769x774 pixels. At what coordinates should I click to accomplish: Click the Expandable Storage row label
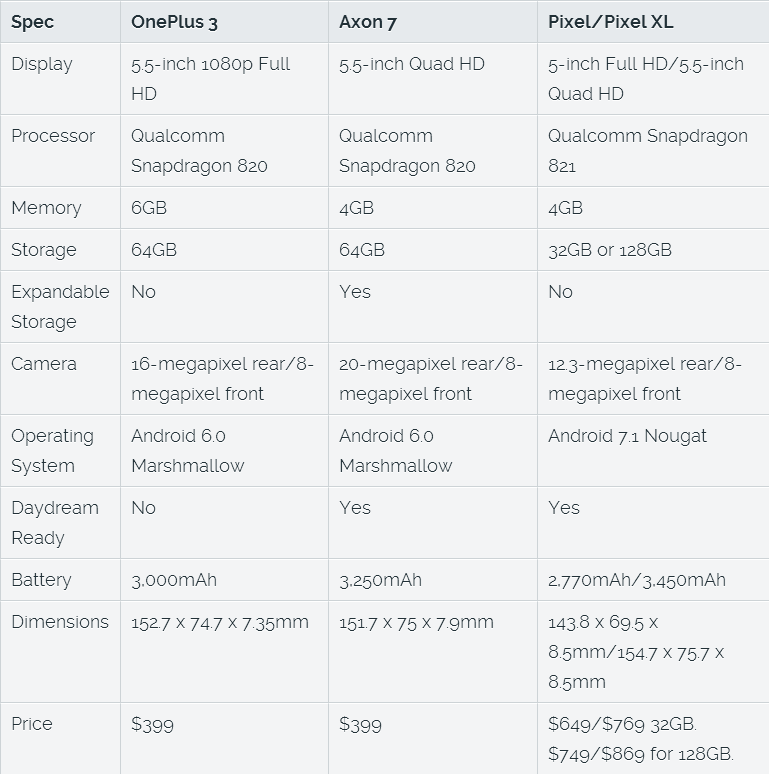click(x=60, y=307)
